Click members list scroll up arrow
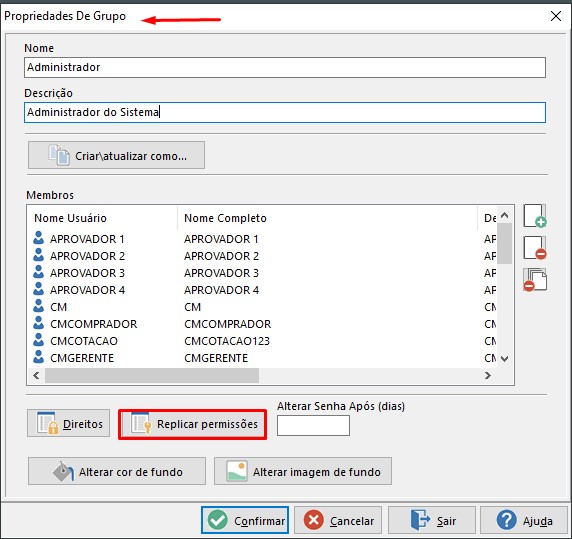 click(x=505, y=215)
